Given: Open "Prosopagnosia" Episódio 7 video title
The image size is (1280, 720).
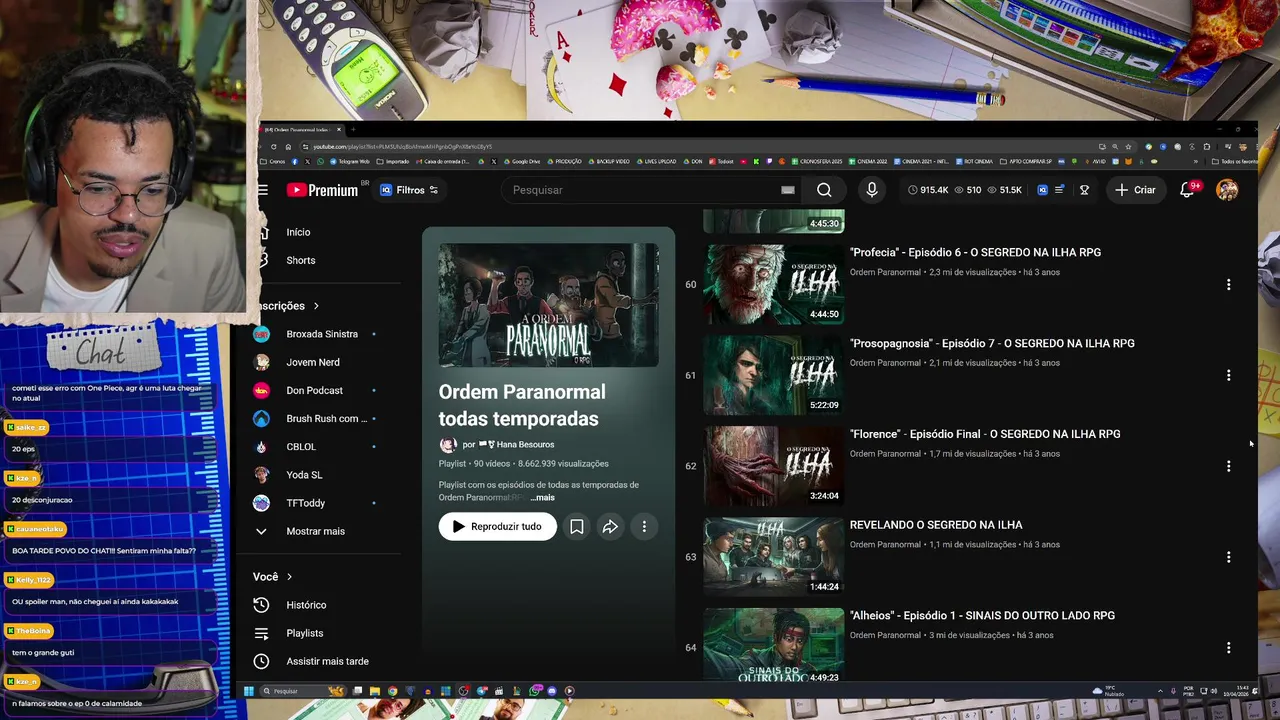Looking at the screenshot, I should pos(992,343).
